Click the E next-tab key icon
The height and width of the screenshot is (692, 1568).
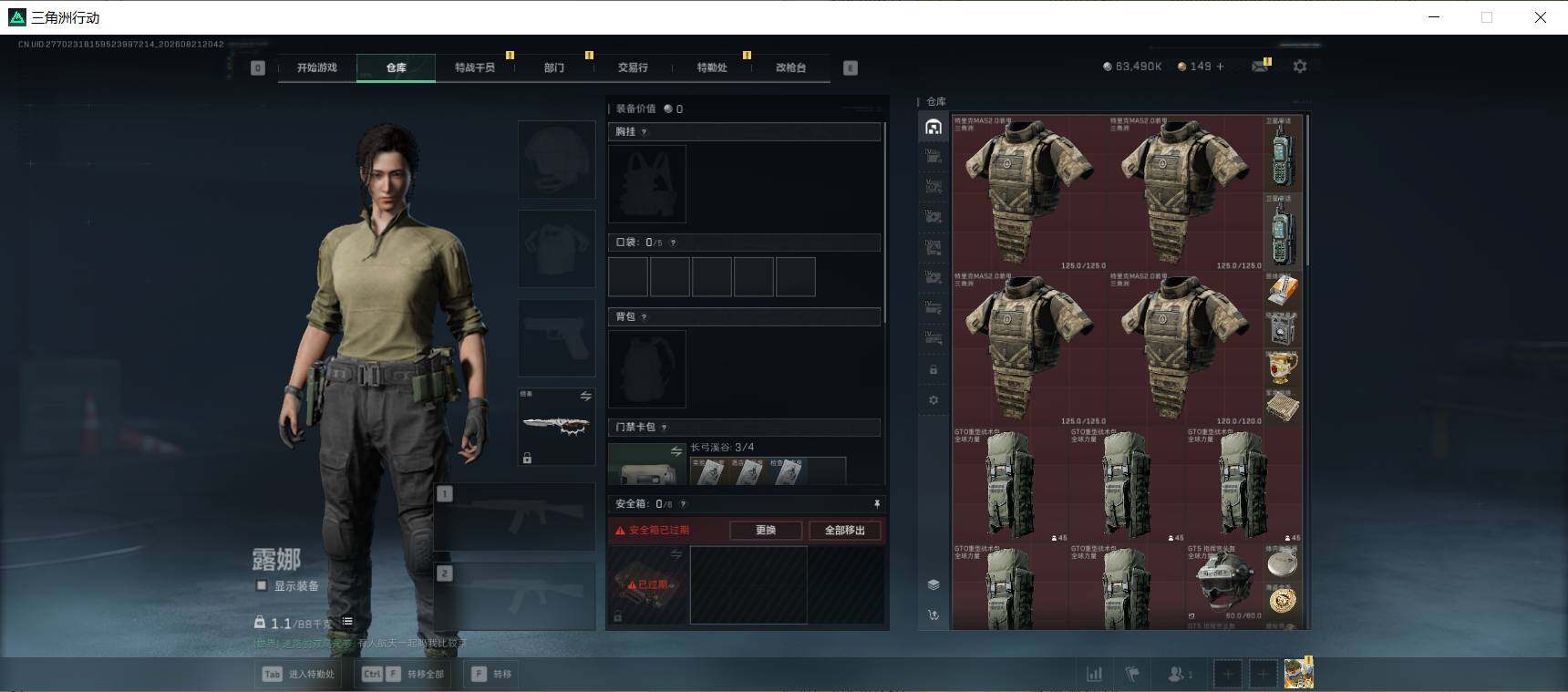coord(851,67)
